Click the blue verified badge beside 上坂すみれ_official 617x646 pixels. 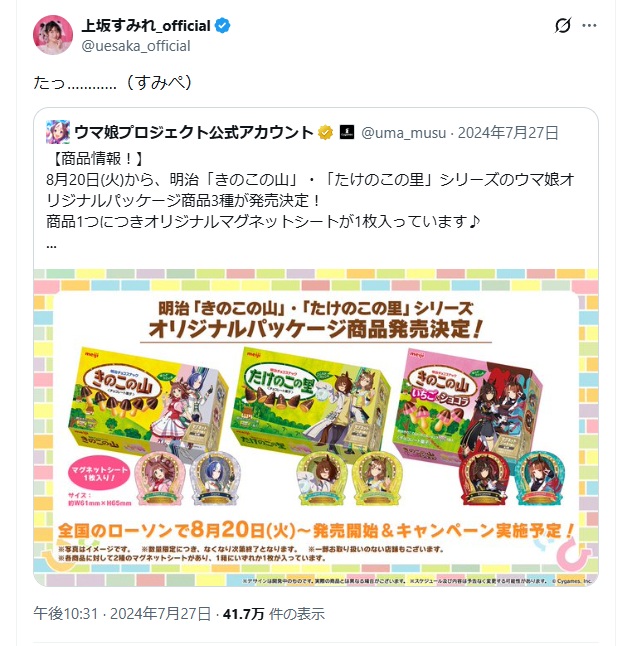tap(223, 26)
